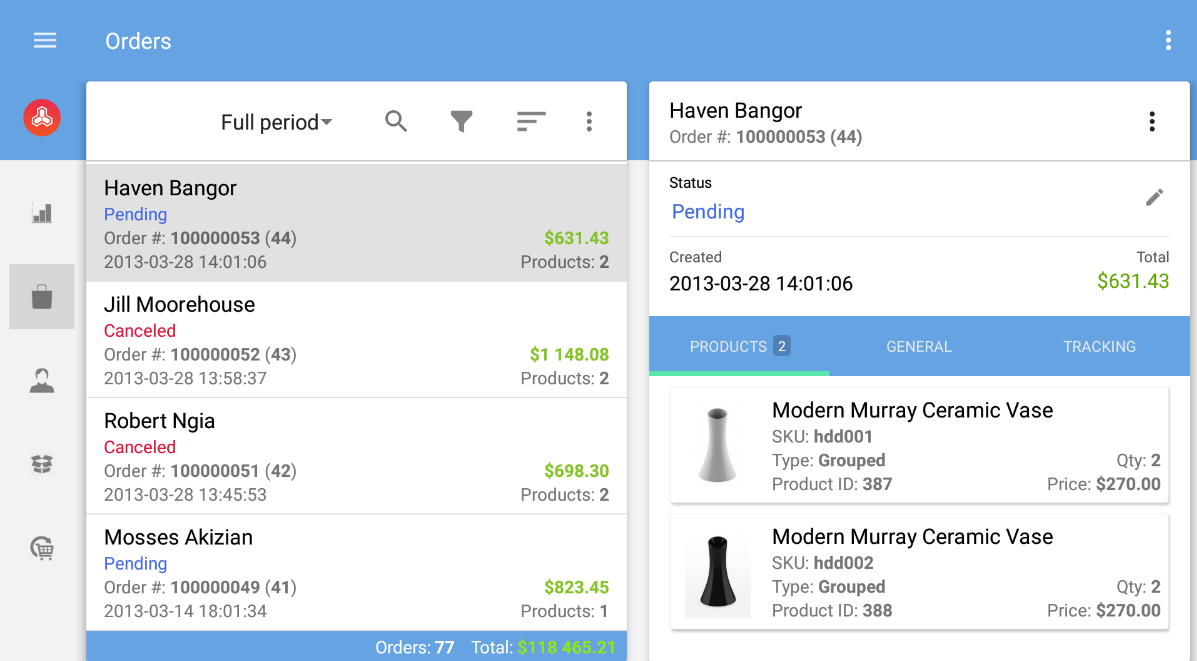Screen dimensions: 1197x661
Task: Open Haven Bangor order detail overflow menu
Action: [x=1152, y=121]
